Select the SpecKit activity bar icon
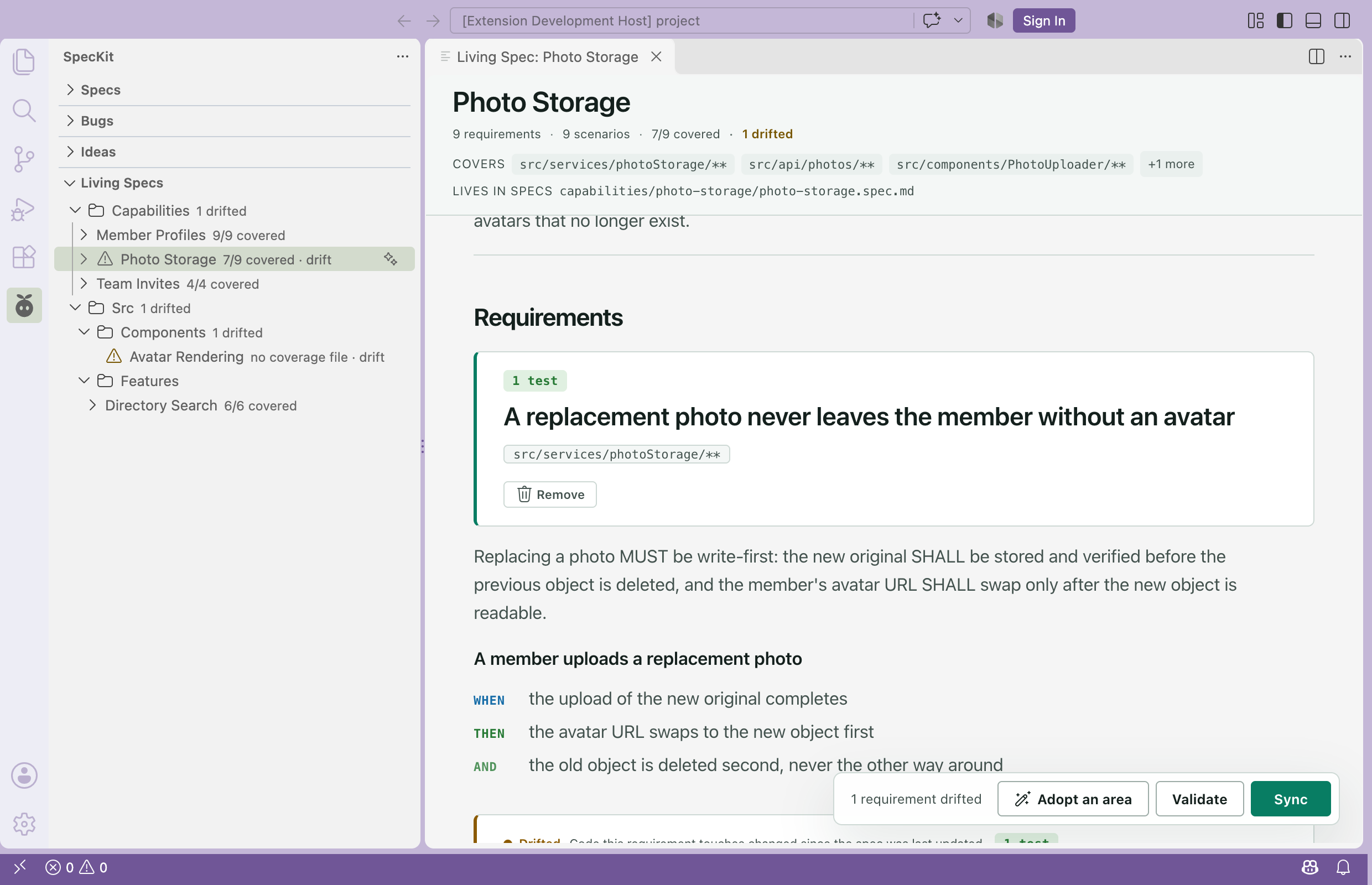Screen dimensions: 1372x885 coord(24,305)
